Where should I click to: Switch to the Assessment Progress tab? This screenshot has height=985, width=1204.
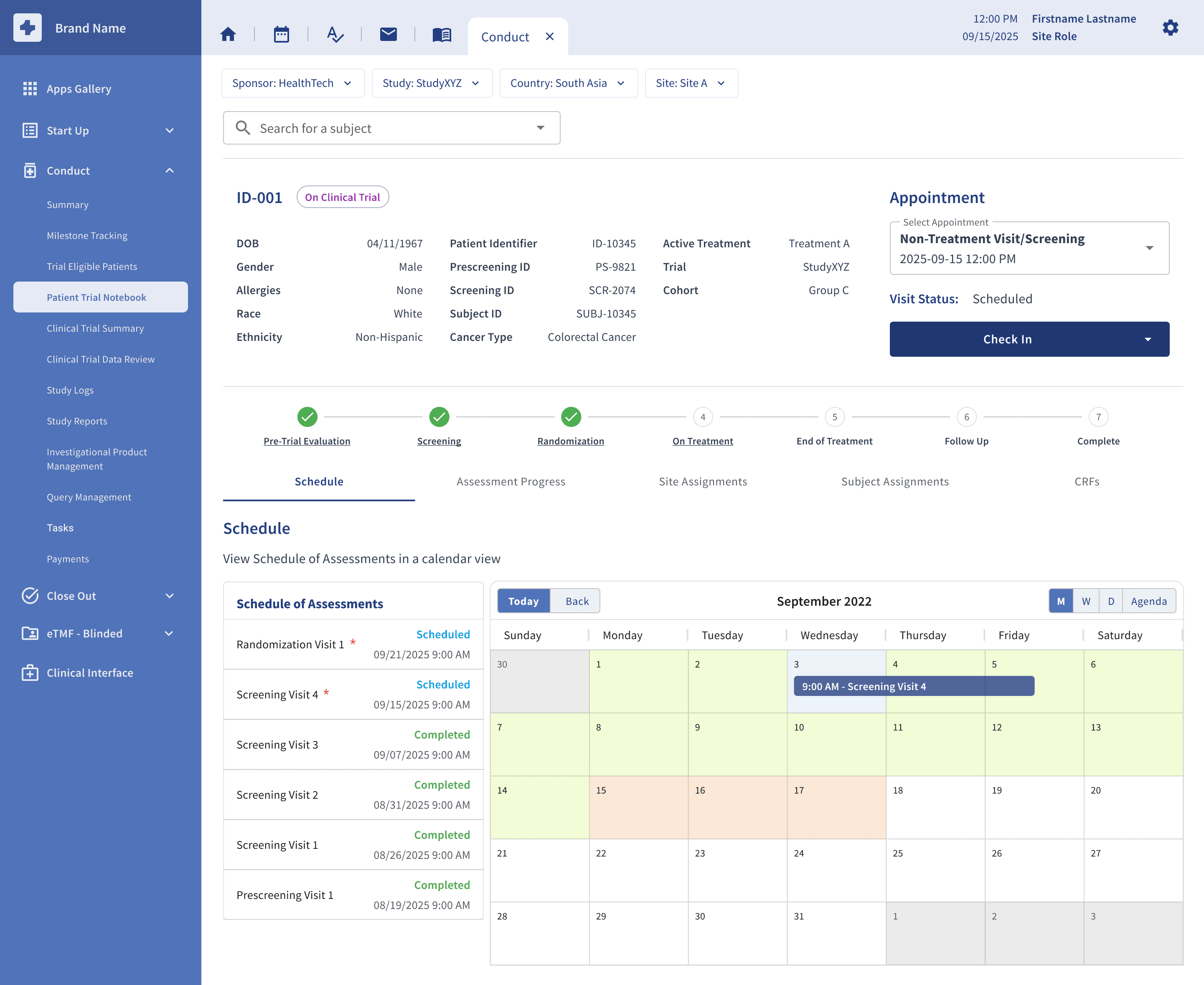[511, 482]
